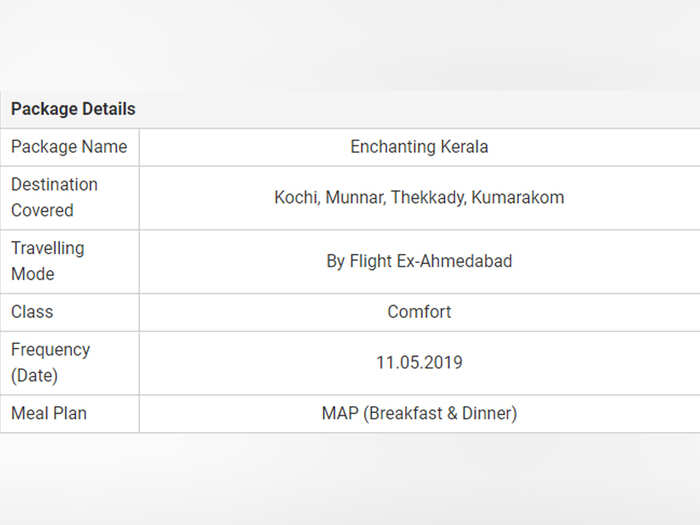
Task: Click the word Kochi in destinations
Action: click(x=297, y=197)
